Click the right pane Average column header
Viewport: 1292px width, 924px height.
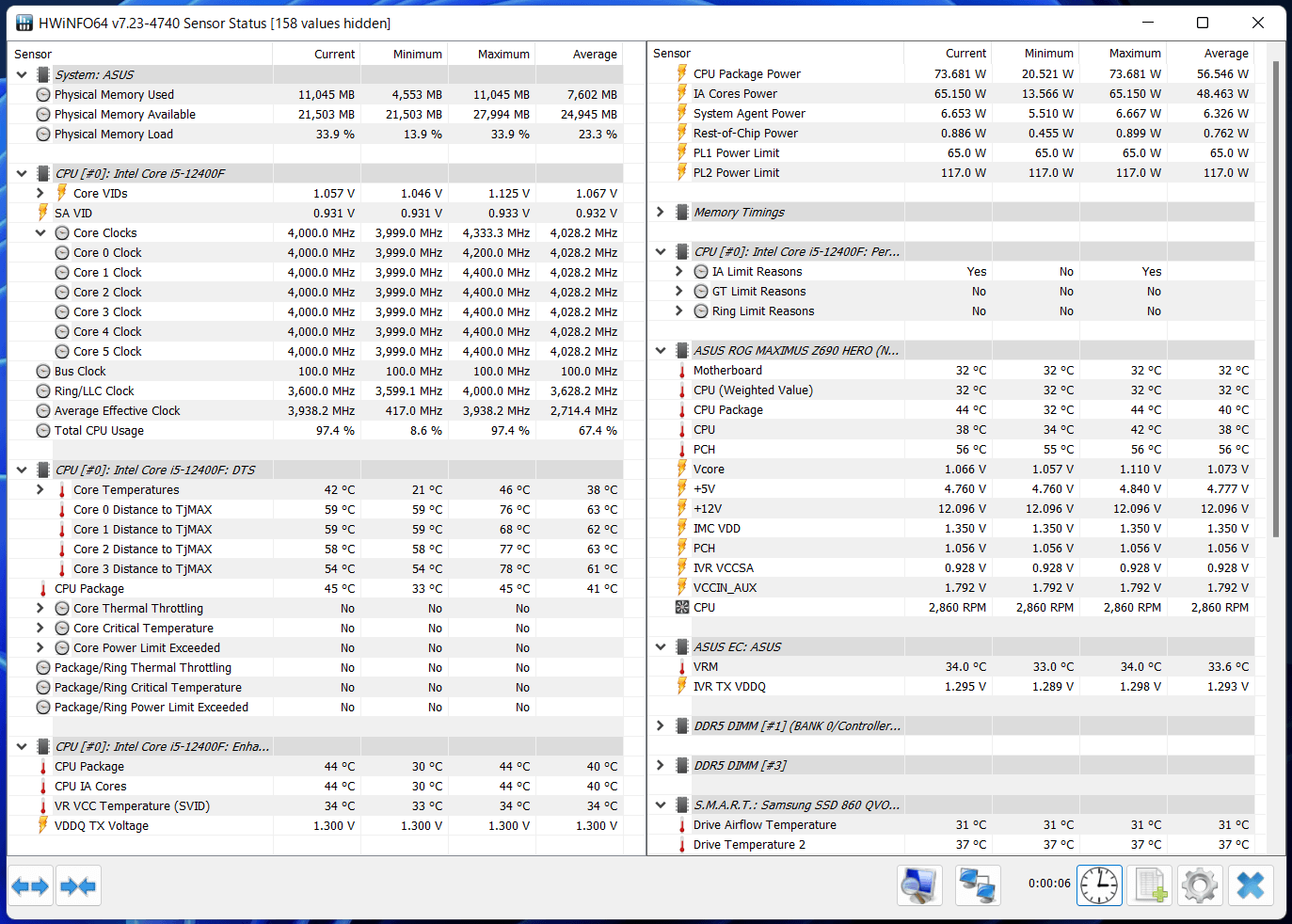[1211, 54]
